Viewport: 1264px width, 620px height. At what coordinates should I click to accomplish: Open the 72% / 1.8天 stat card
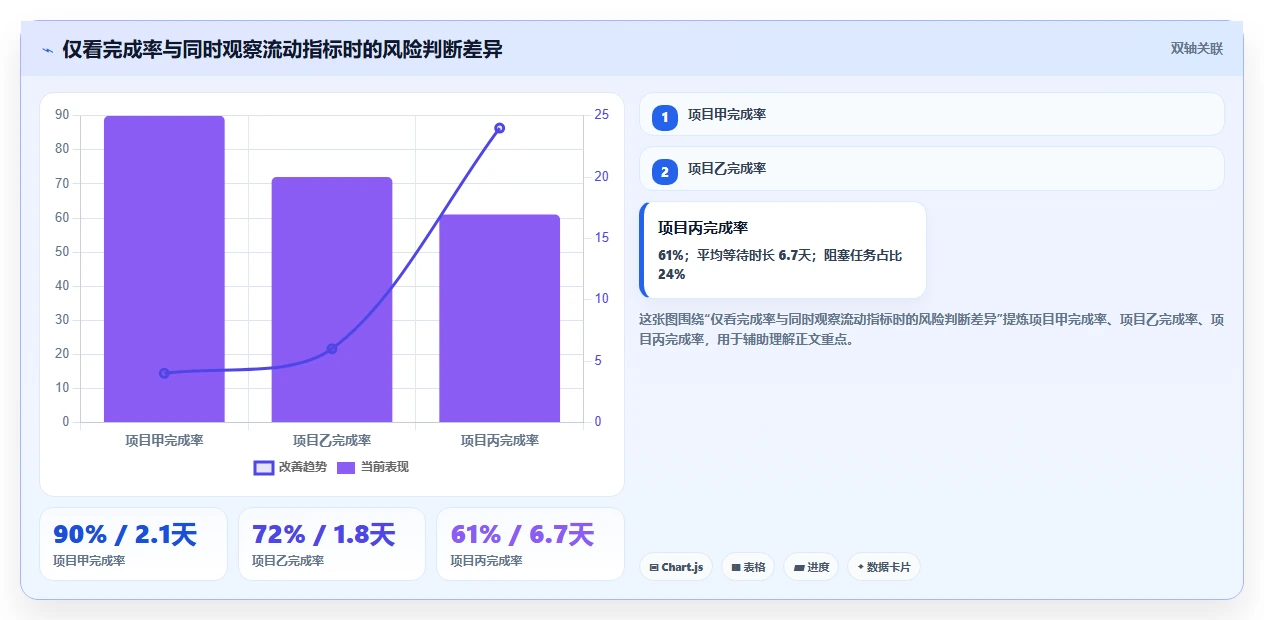tap(331, 544)
